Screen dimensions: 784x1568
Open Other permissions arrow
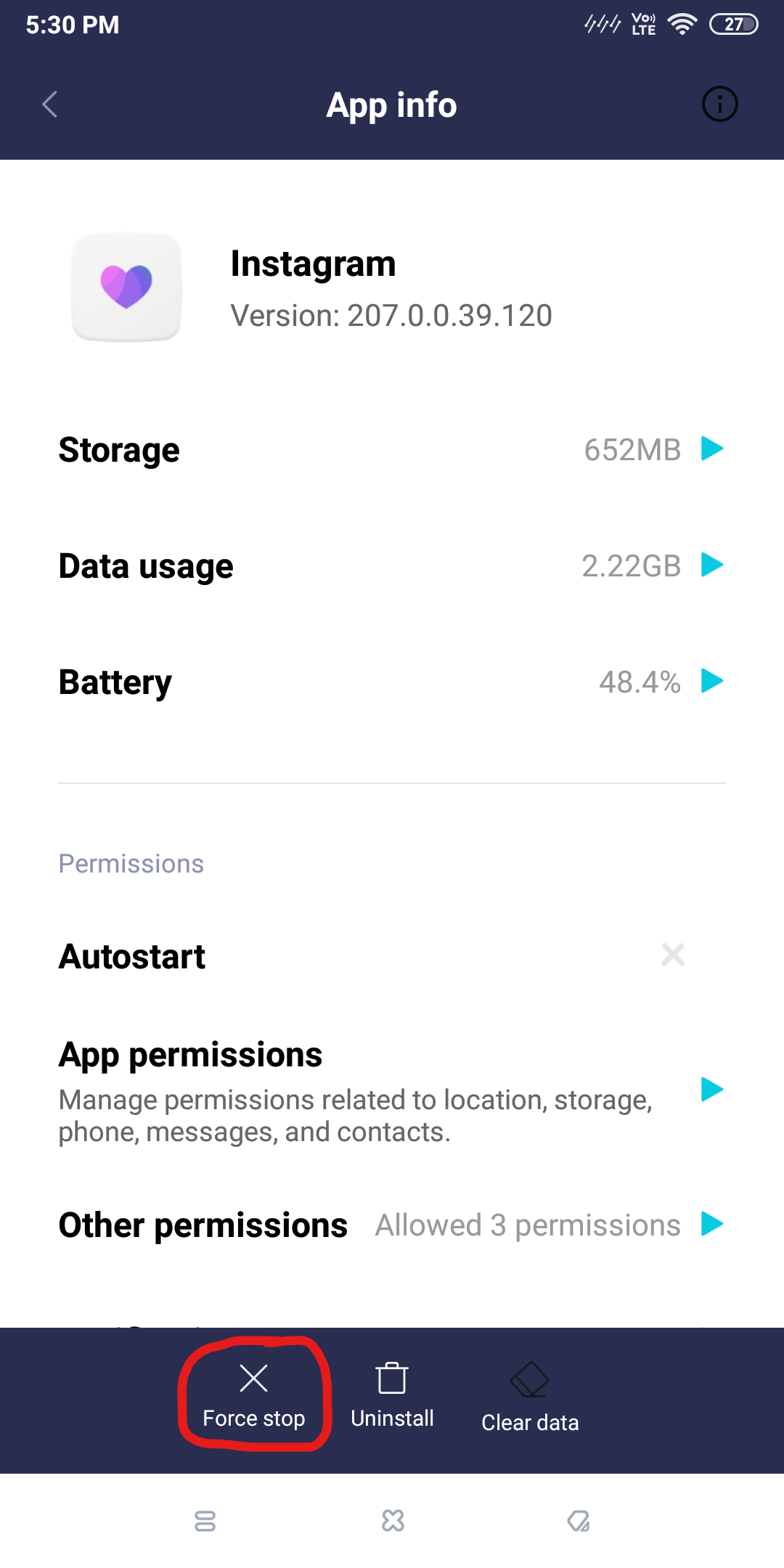click(x=712, y=1224)
